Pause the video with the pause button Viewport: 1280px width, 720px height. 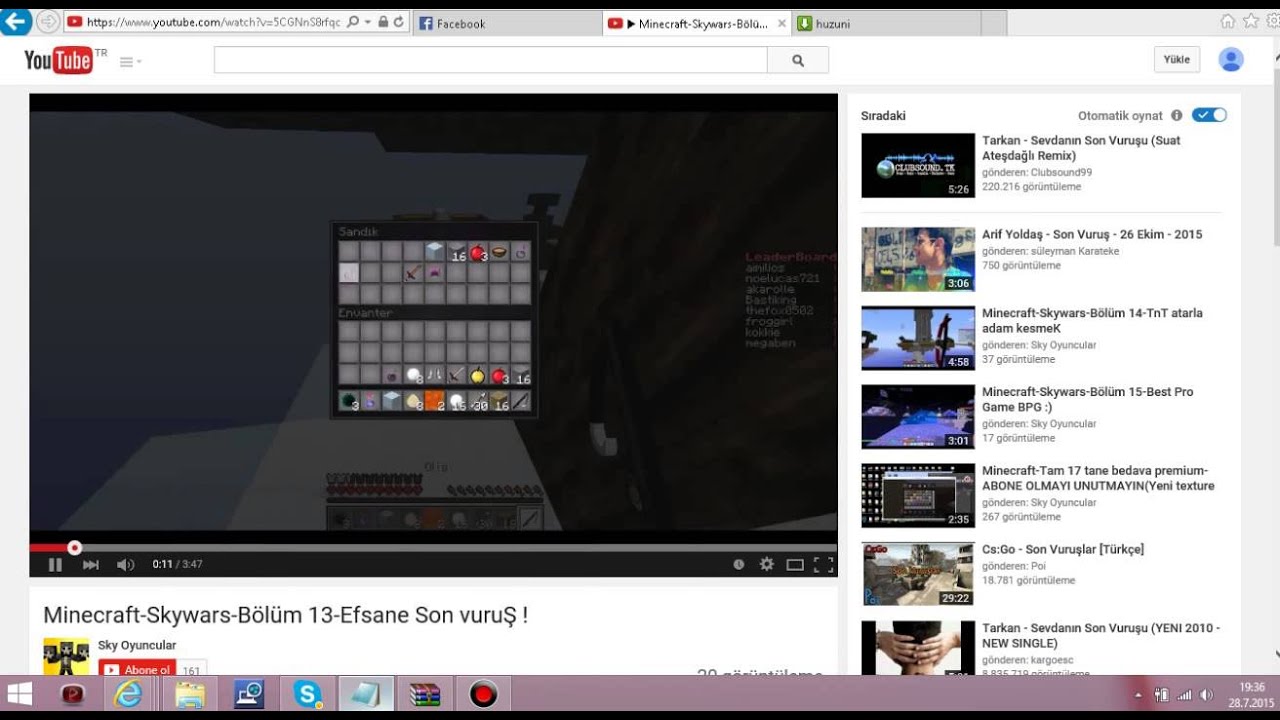tap(55, 564)
